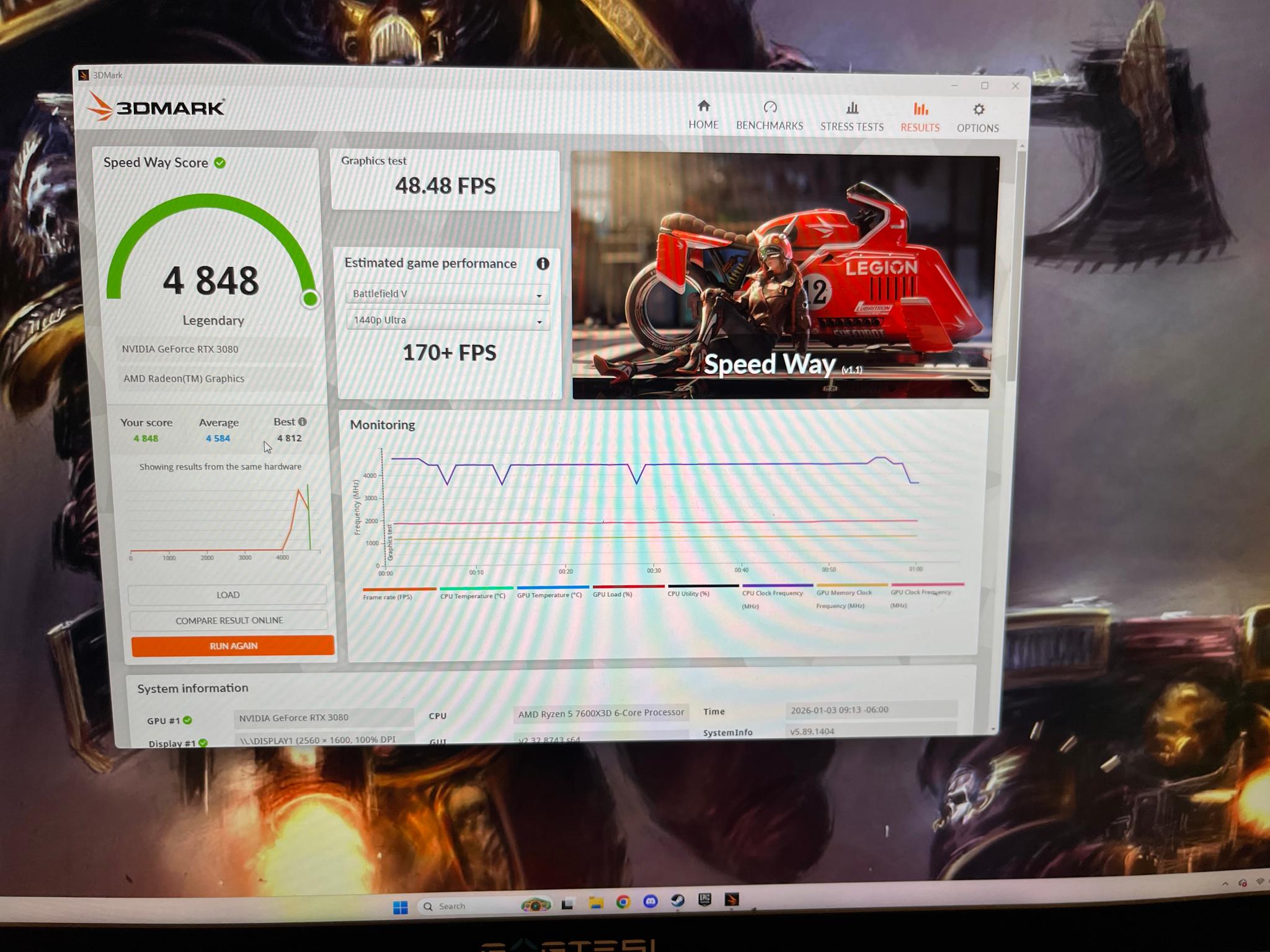1270x952 pixels.
Task: Select 'NVIDIA GeForce RTX 3080' under Legendary
Action: click(180, 349)
